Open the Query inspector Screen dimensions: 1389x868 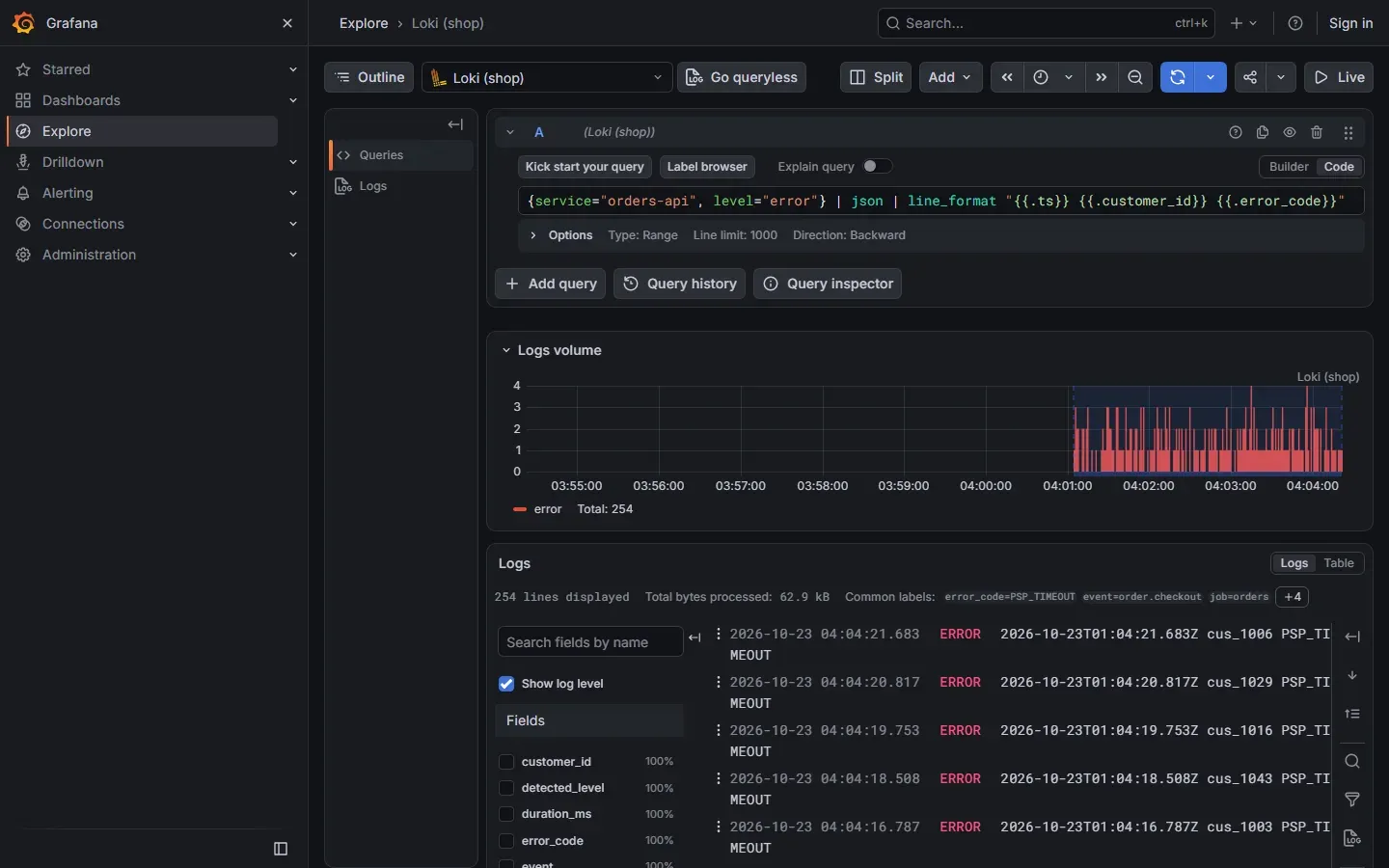[x=828, y=284]
